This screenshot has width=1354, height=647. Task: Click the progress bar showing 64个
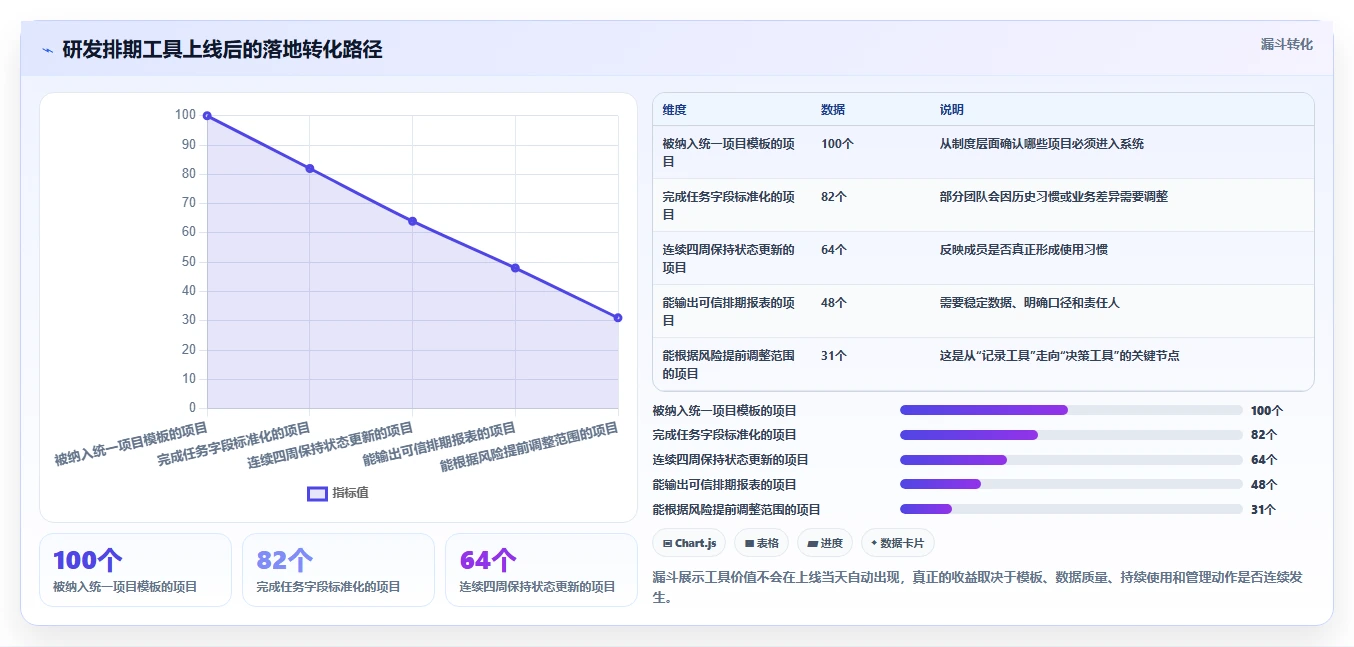tap(1071, 460)
